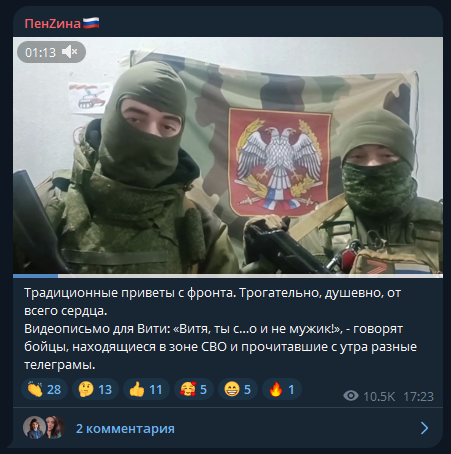Play the video of masked soldiers
The image size is (451, 454).
228,155
